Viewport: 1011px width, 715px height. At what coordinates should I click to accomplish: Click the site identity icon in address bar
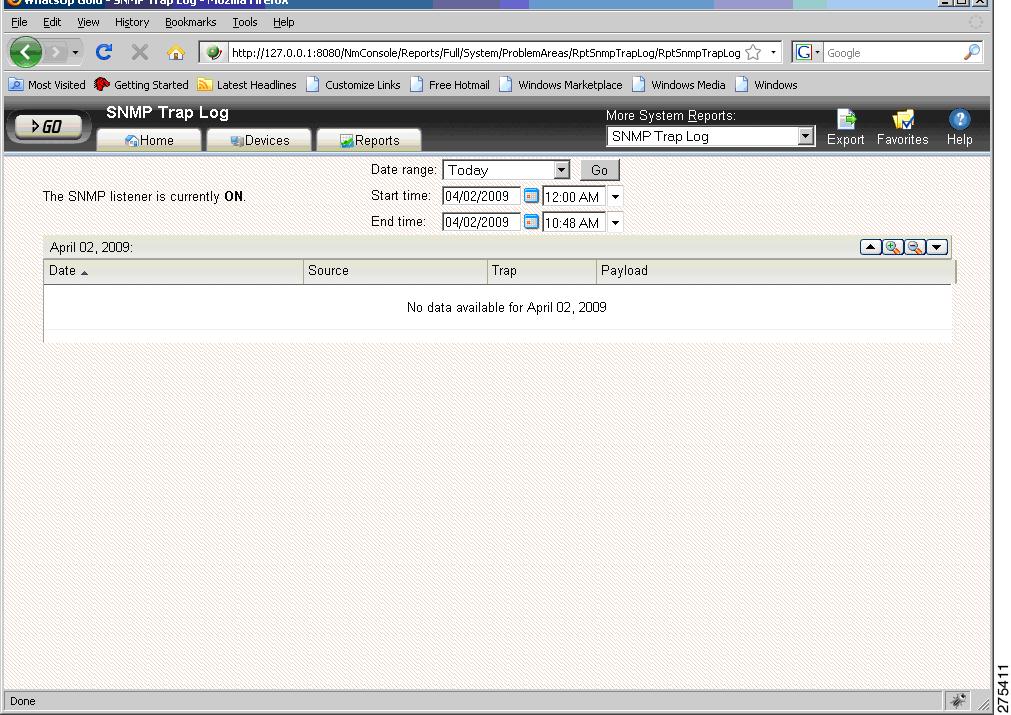click(x=214, y=53)
